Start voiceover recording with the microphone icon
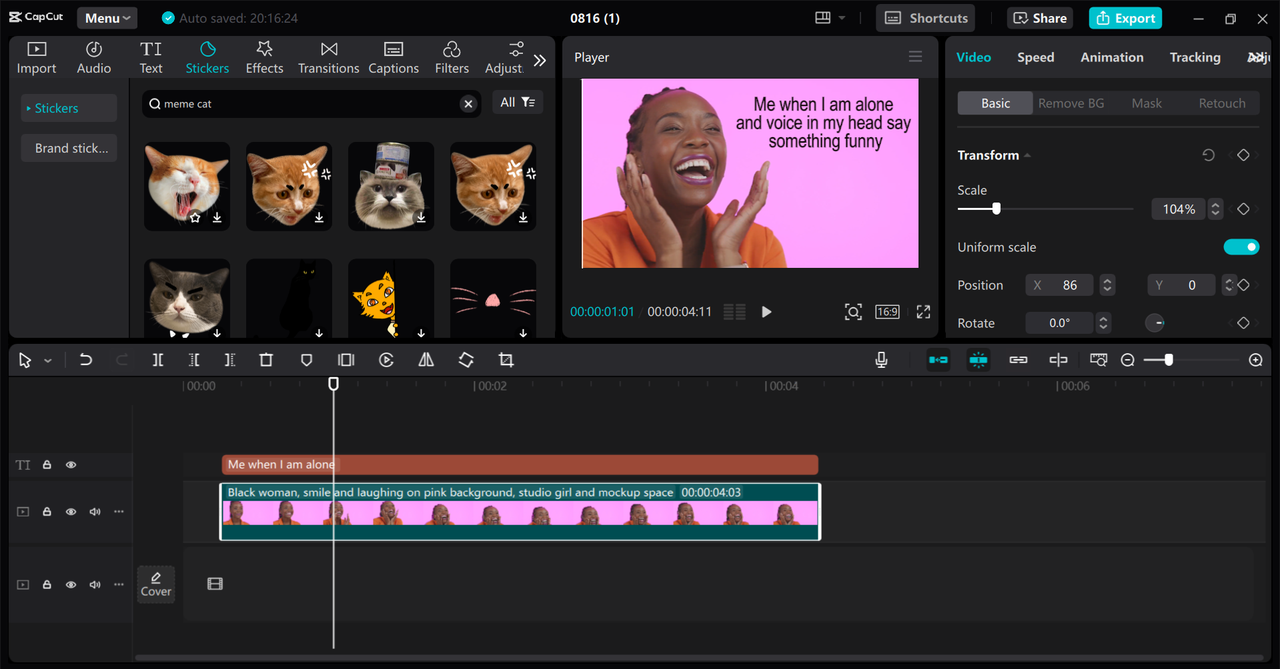Viewport: 1280px width, 669px height. (881, 360)
